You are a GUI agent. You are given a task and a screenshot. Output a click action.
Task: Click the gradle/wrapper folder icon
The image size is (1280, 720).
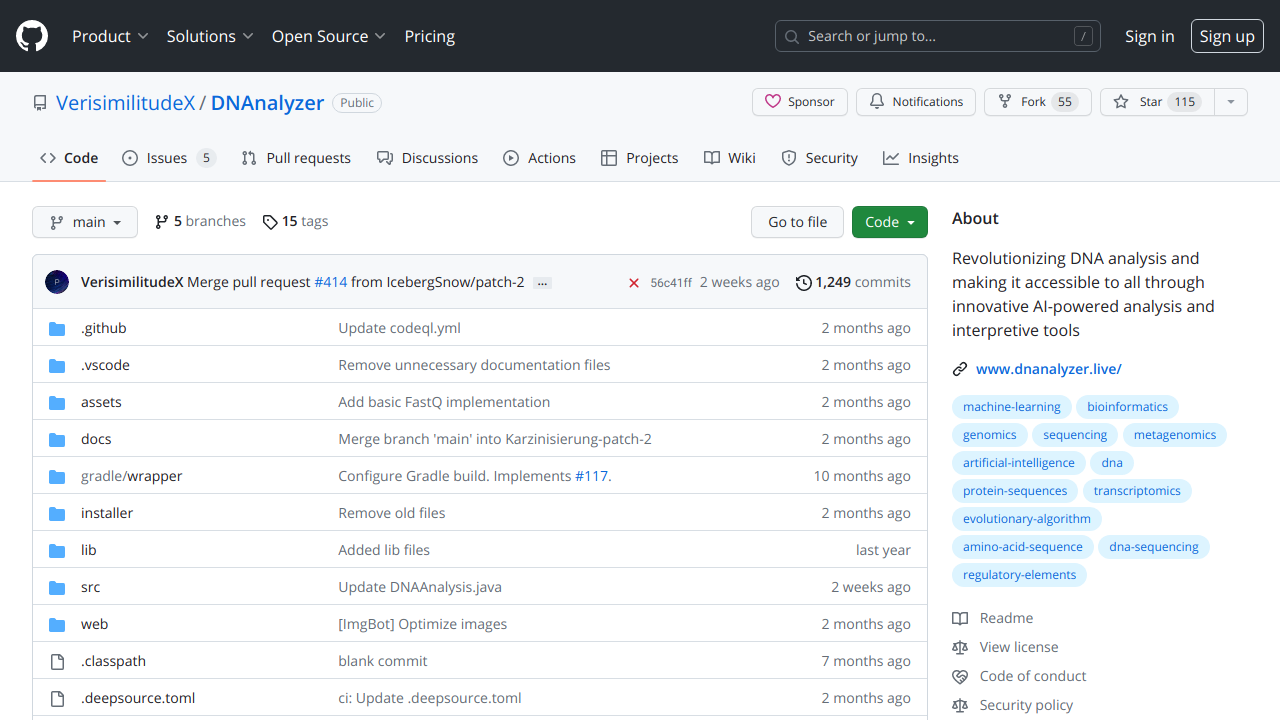click(x=57, y=476)
